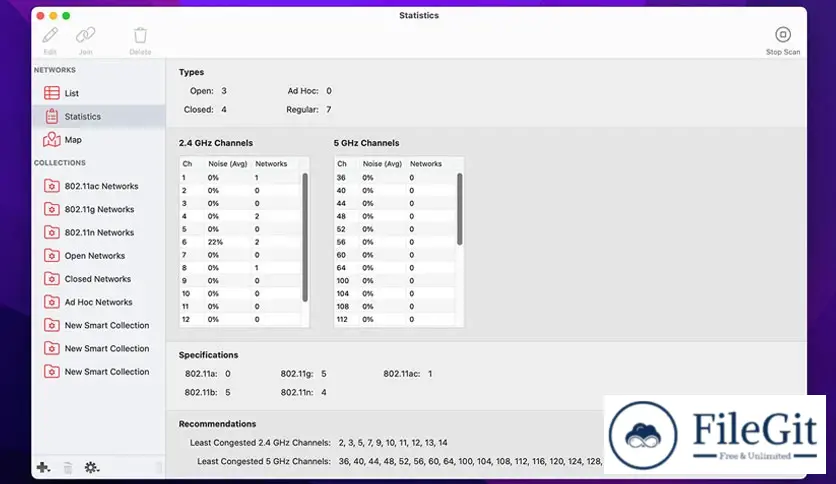The image size is (836, 484).
Task: Click the 802.11n count value 4
Action: point(324,392)
